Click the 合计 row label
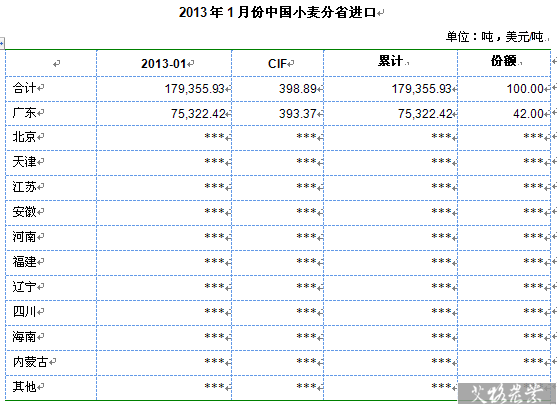This screenshot has height=405, width=557. 24,88
